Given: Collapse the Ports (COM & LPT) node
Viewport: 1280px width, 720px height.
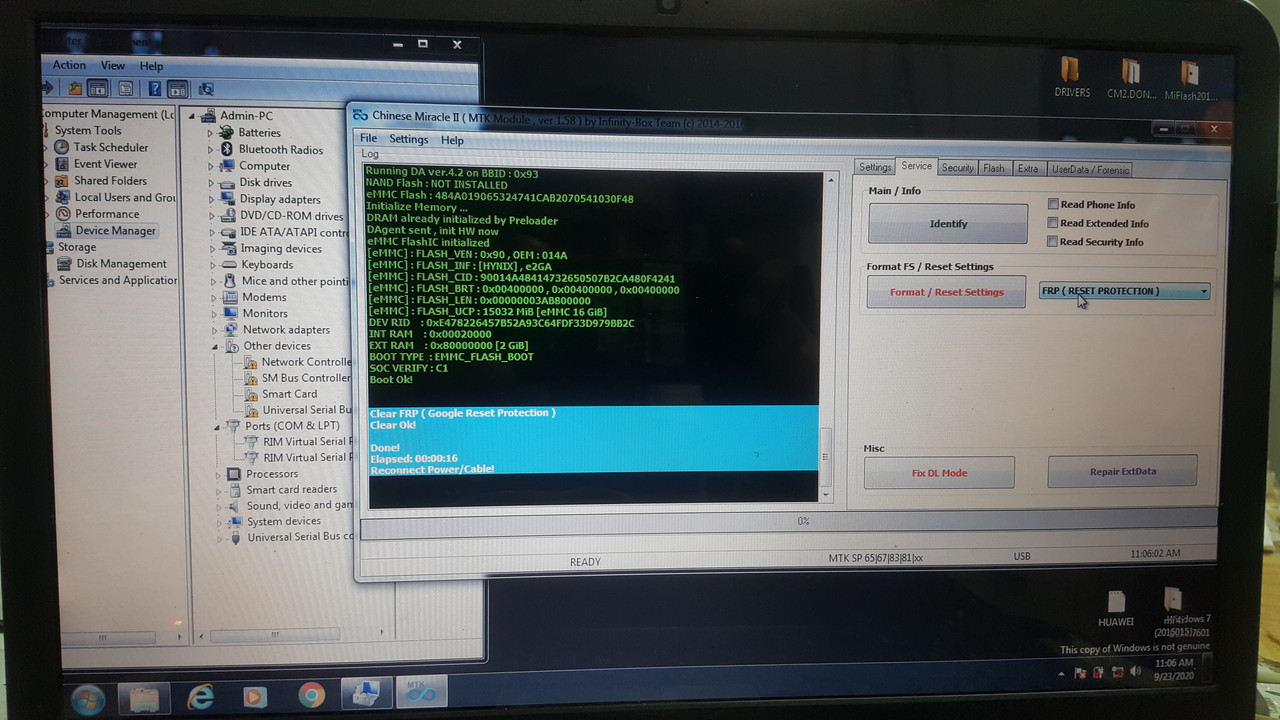Looking at the screenshot, I should 217,426.
